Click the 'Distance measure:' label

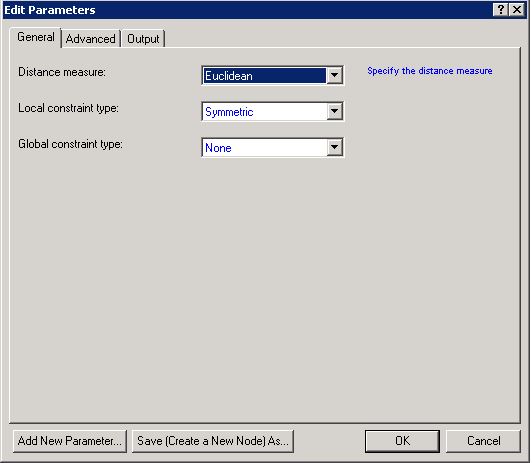click(x=62, y=72)
